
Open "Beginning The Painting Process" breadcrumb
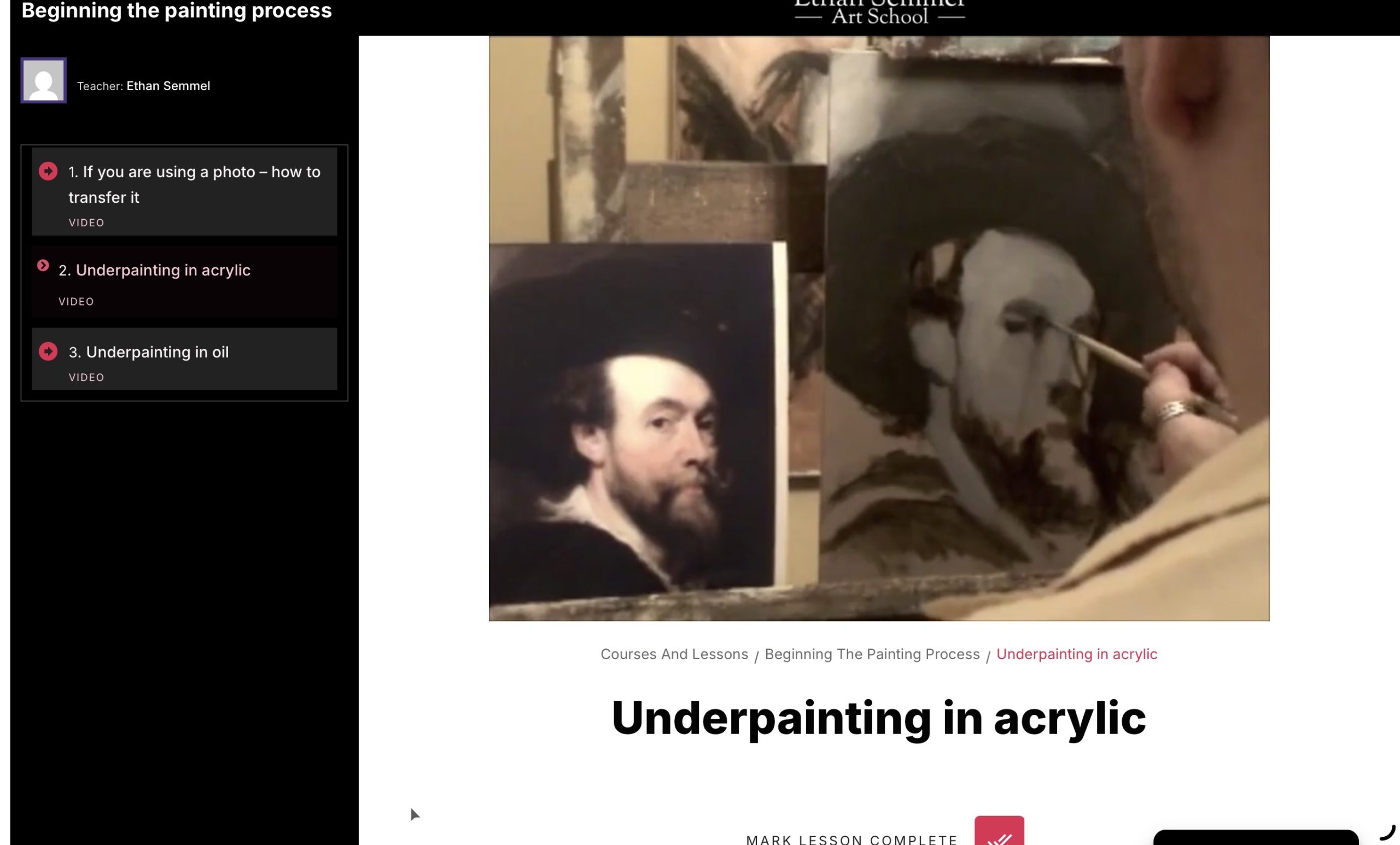[872, 654]
